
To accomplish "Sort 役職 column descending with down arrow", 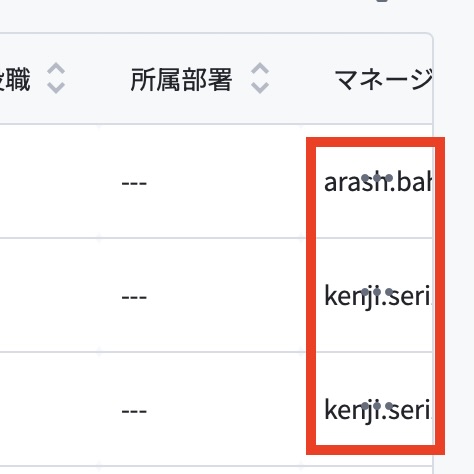I will tap(56, 87).
